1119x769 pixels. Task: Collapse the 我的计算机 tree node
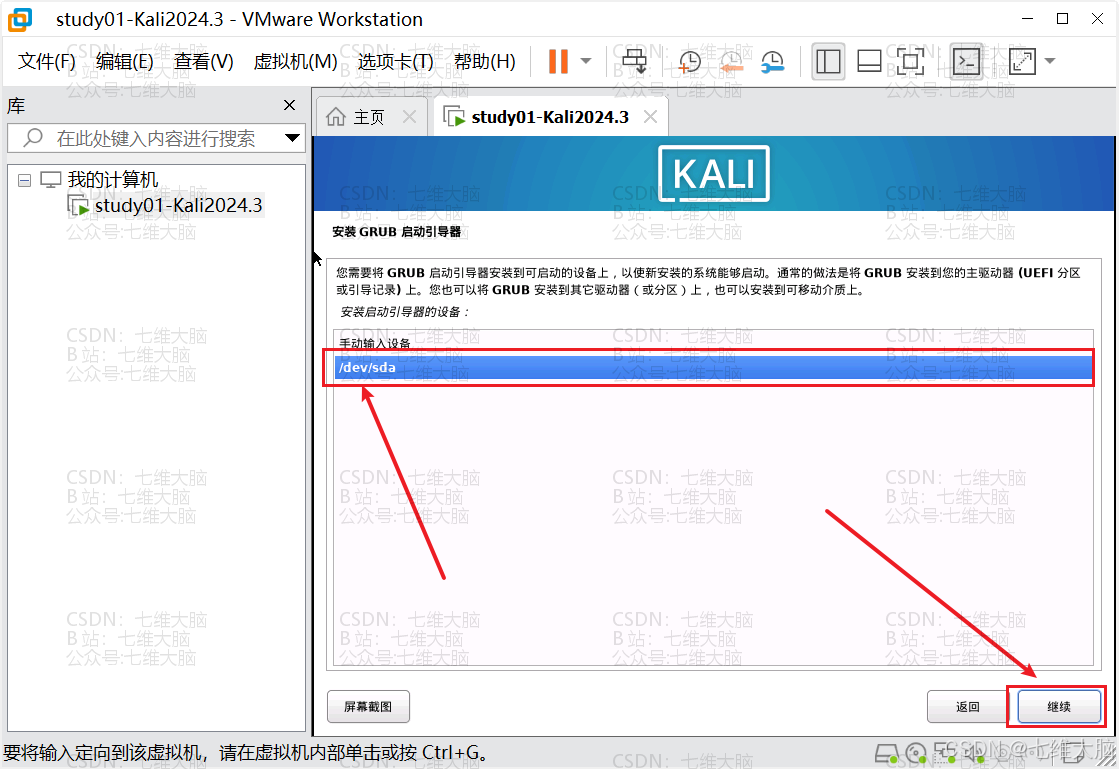click(x=24, y=180)
